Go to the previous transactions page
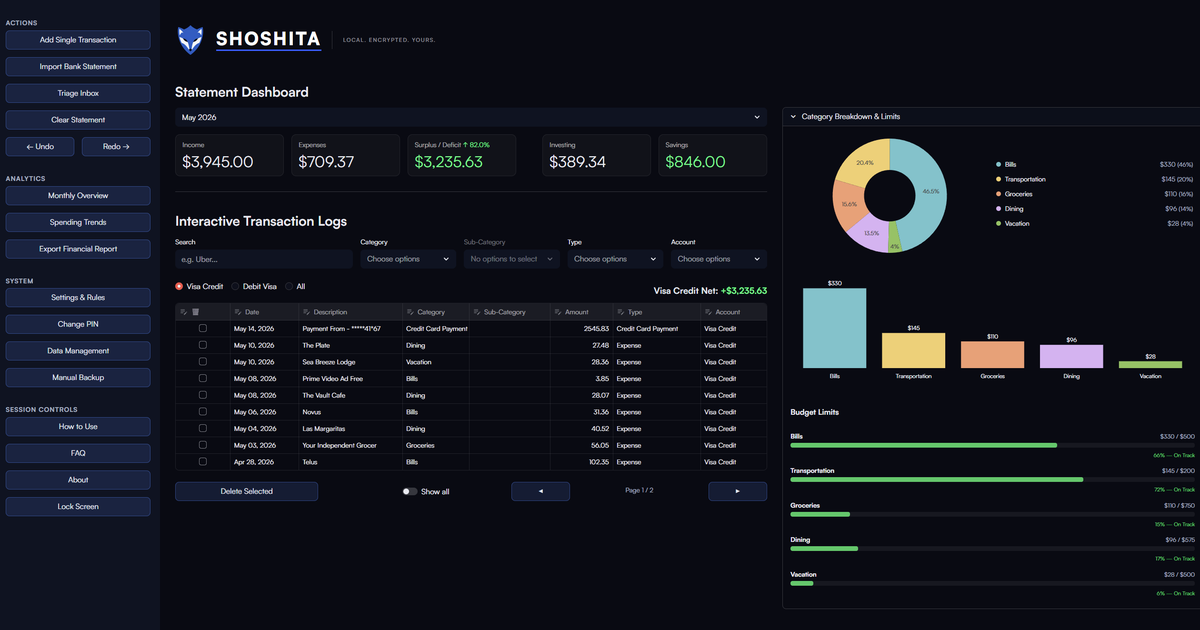Viewport: 1200px width, 630px height. (541, 492)
